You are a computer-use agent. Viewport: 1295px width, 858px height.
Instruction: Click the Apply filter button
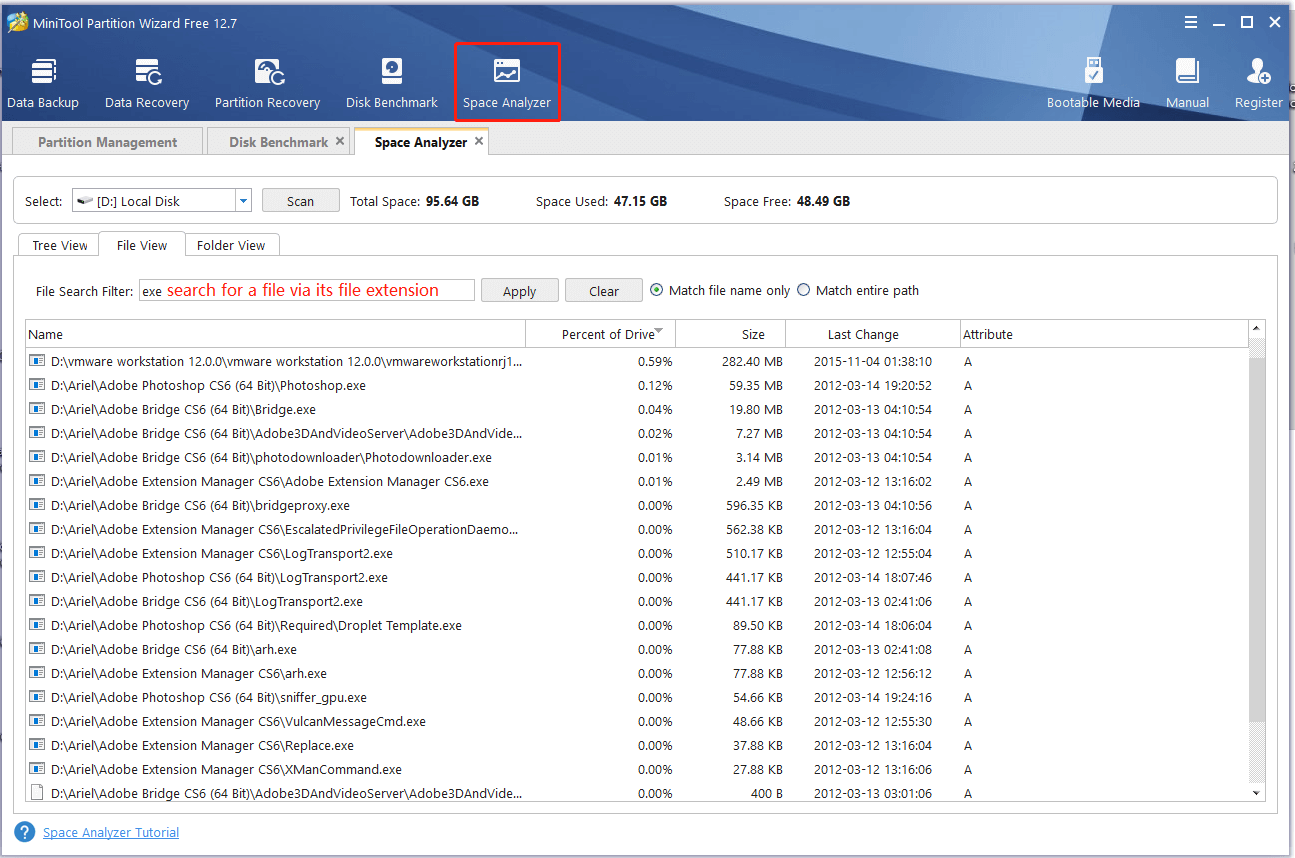pos(519,291)
